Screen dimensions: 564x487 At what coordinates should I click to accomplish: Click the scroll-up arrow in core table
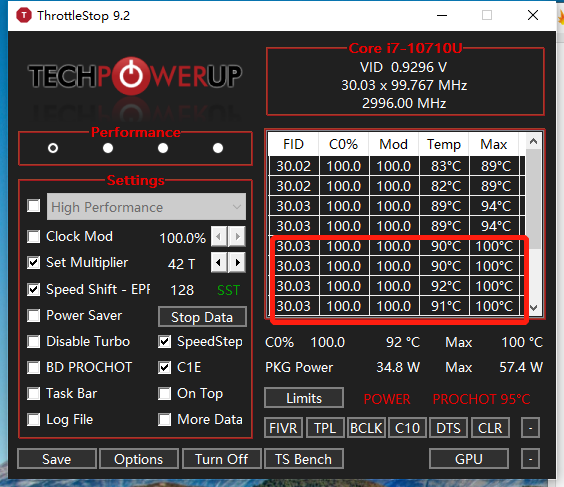533,141
